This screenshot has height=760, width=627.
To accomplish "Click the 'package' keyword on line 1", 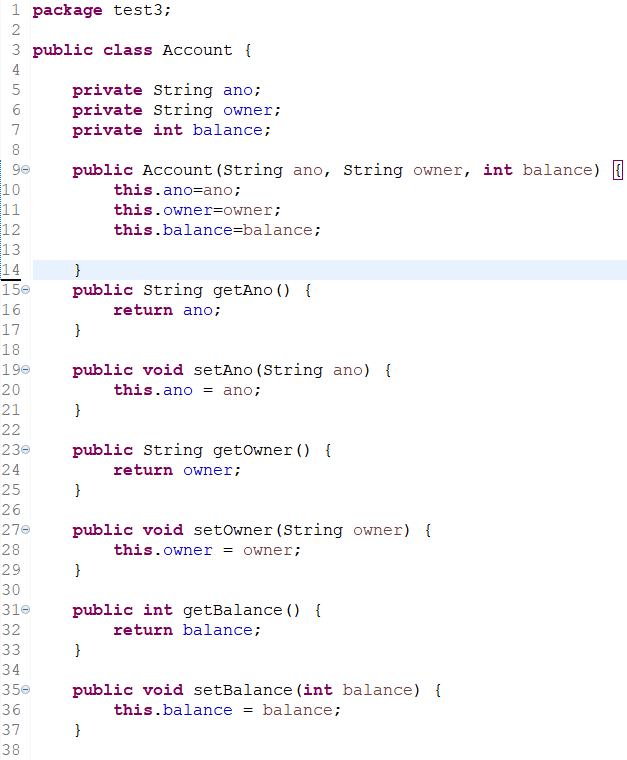I will (x=67, y=11).
